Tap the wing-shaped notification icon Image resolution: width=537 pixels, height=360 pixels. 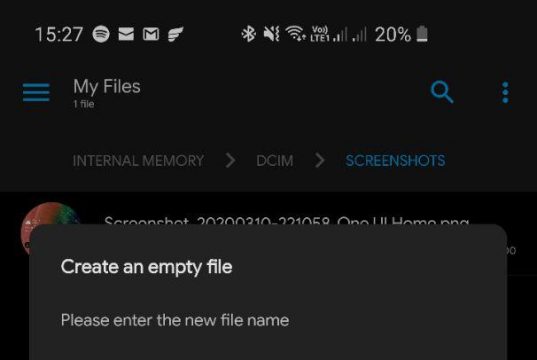[x=176, y=34]
